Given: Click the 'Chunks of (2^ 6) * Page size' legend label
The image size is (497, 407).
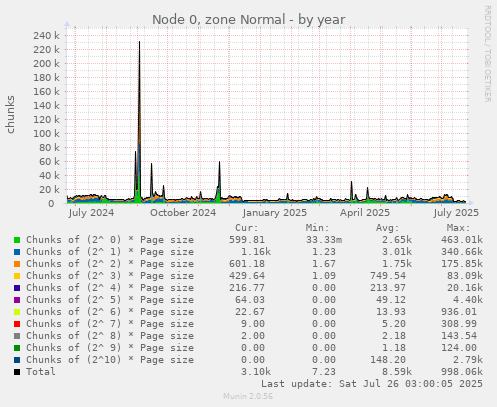Looking at the screenshot, I should click(x=110, y=312).
